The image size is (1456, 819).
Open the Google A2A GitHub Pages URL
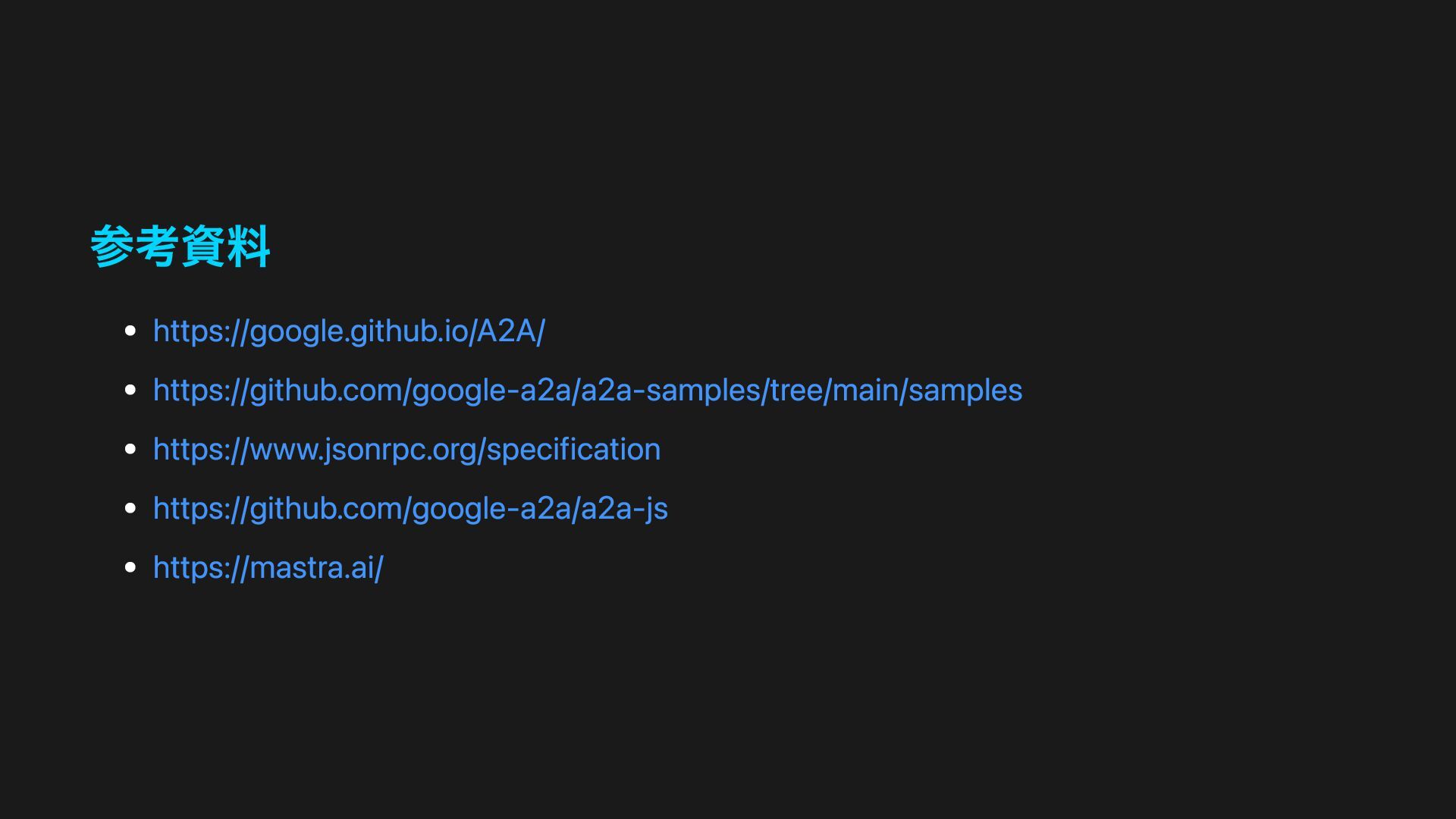coord(349,331)
